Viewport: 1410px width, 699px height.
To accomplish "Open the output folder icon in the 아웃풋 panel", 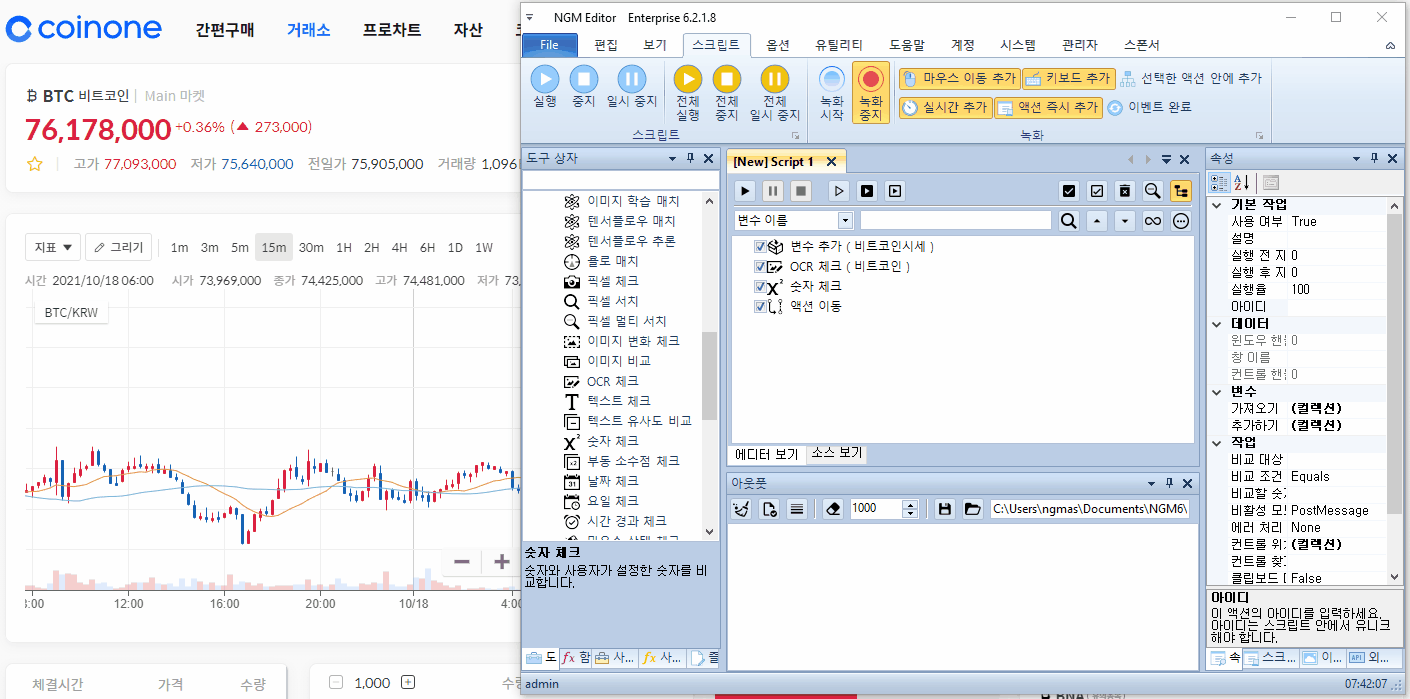I will (972, 508).
